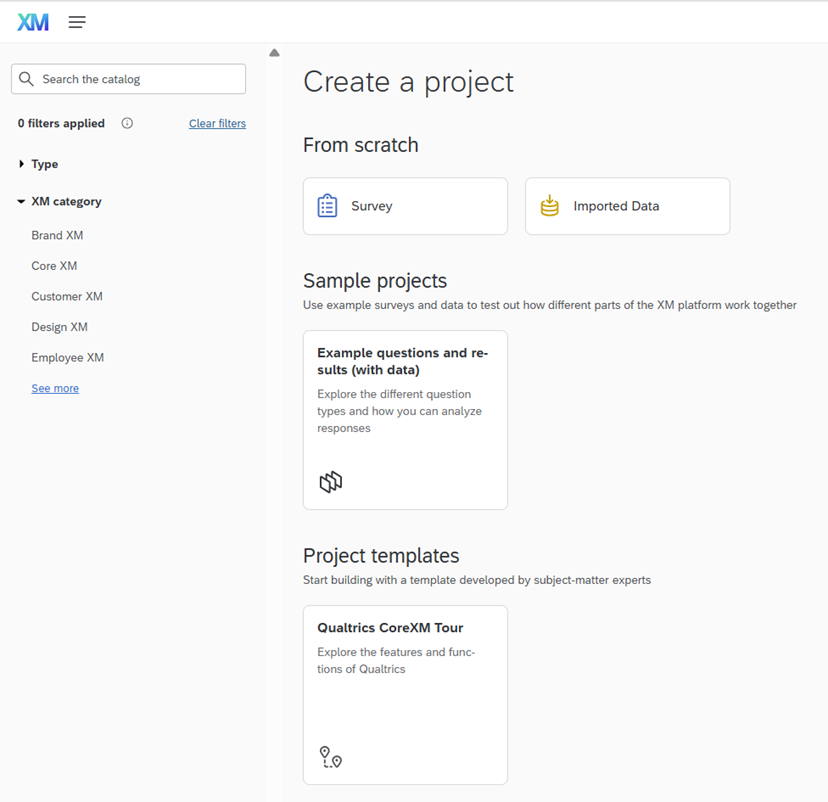
Task: Filter by Brand XM category
Action: pos(57,236)
